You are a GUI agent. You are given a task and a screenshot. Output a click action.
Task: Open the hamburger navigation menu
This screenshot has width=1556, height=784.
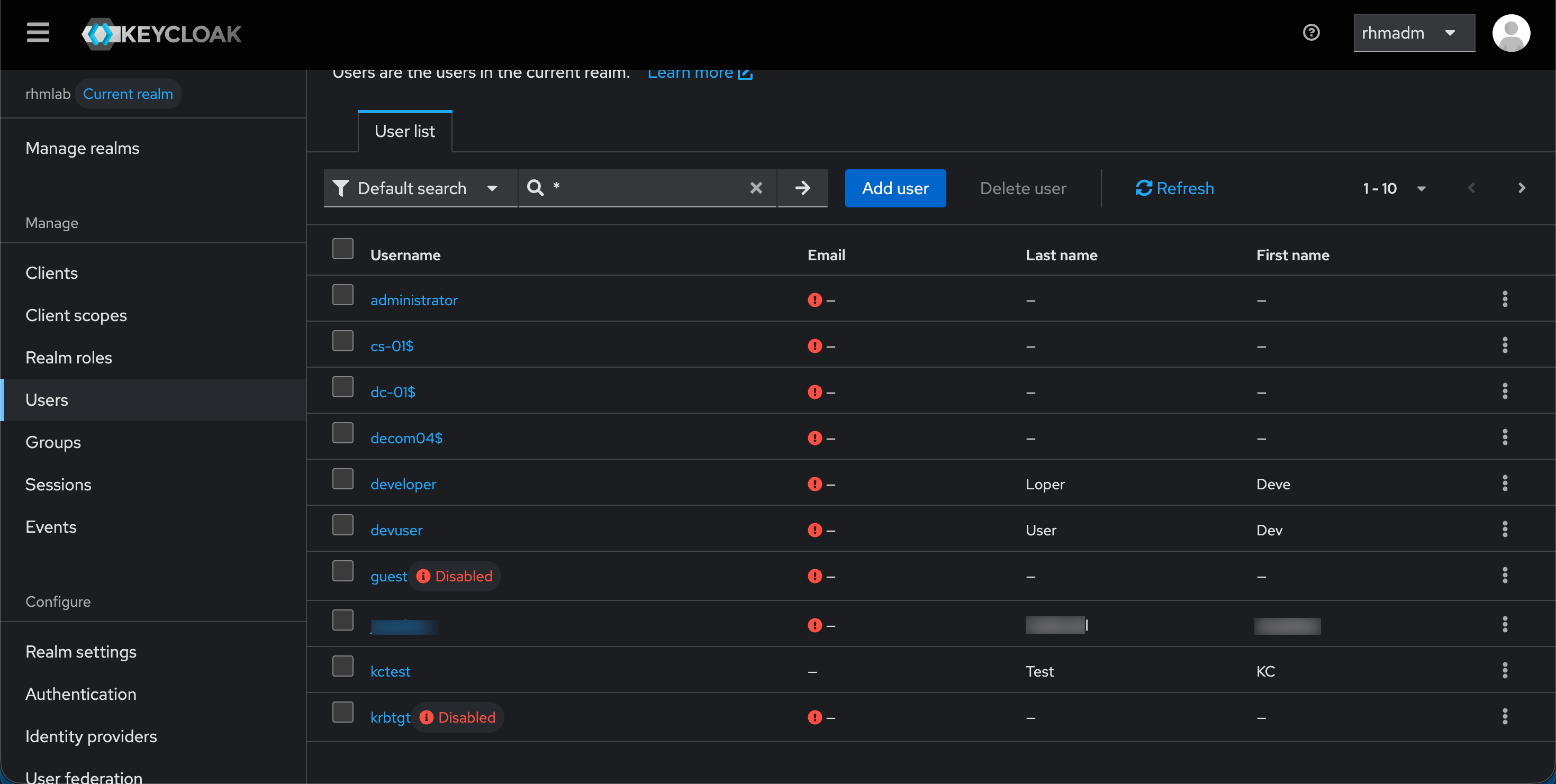click(38, 33)
